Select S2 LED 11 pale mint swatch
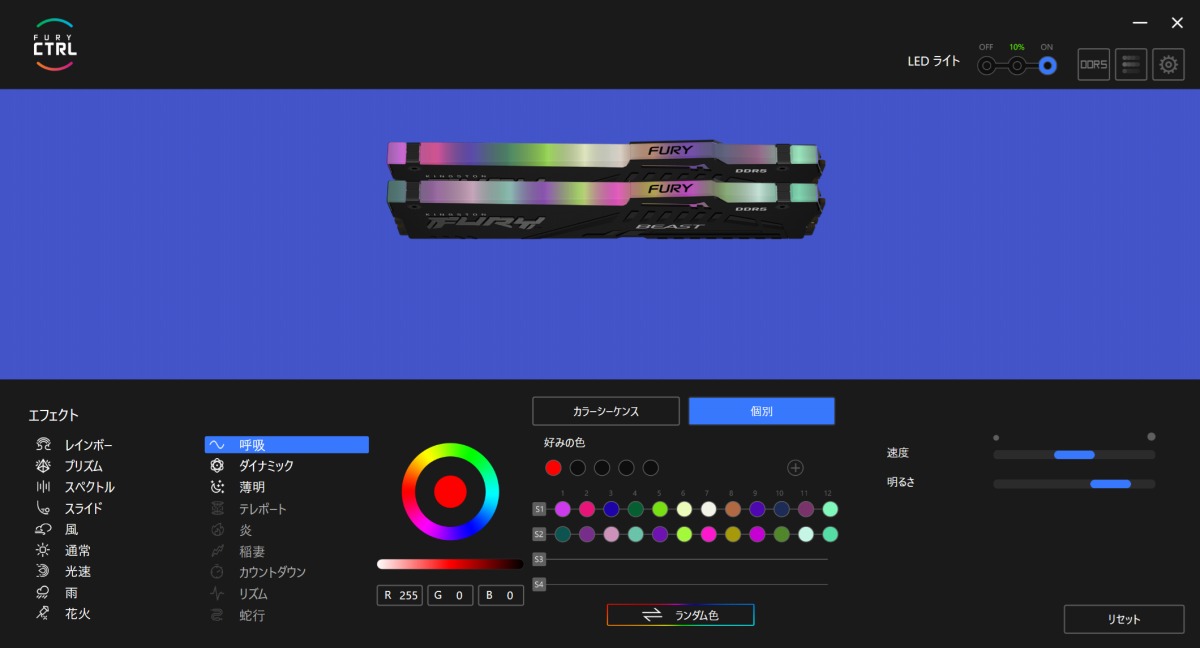The image size is (1200, 648). [x=806, y=534]
